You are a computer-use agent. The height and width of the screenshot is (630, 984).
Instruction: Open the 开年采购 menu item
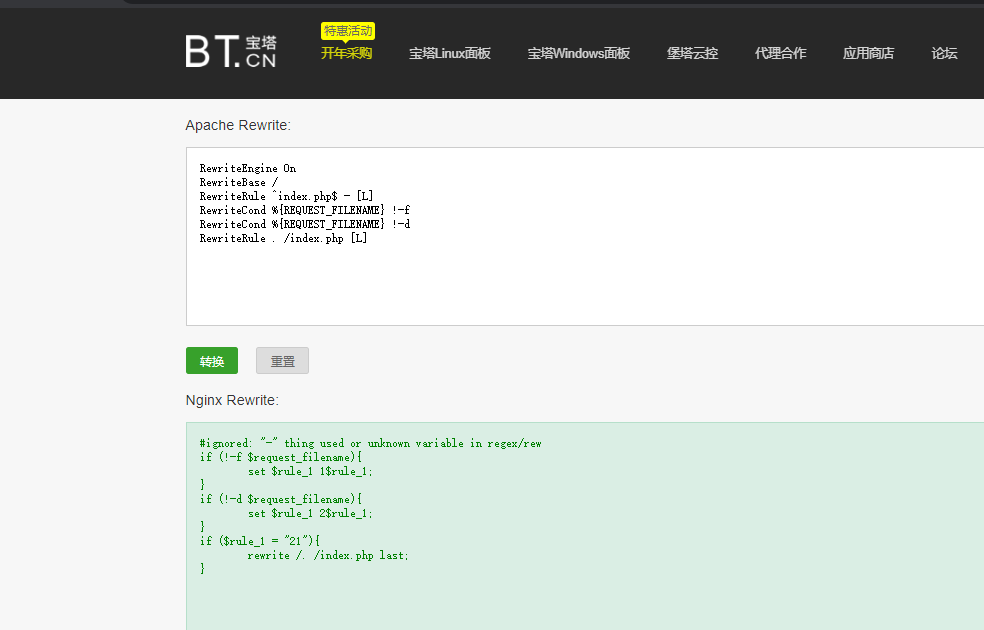click(x=346, y=54)
